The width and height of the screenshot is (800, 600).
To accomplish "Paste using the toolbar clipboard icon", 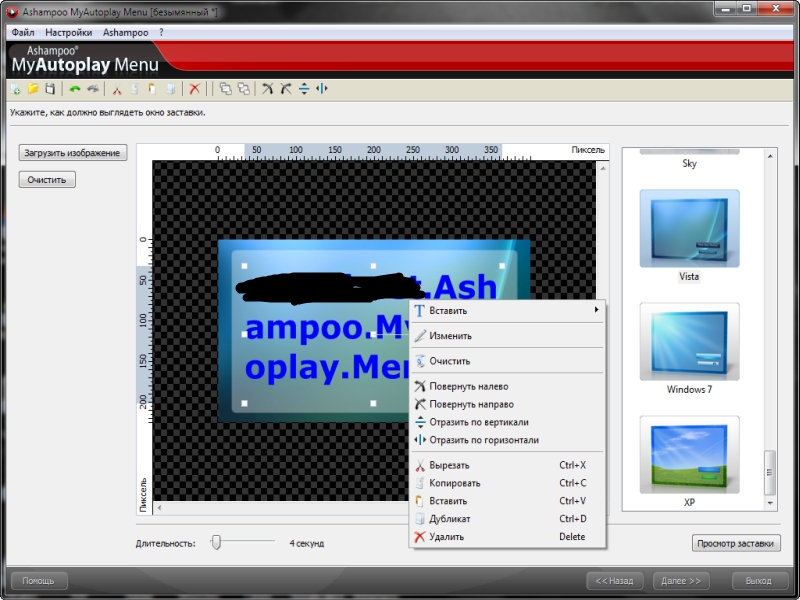I will tap(152, 89).
